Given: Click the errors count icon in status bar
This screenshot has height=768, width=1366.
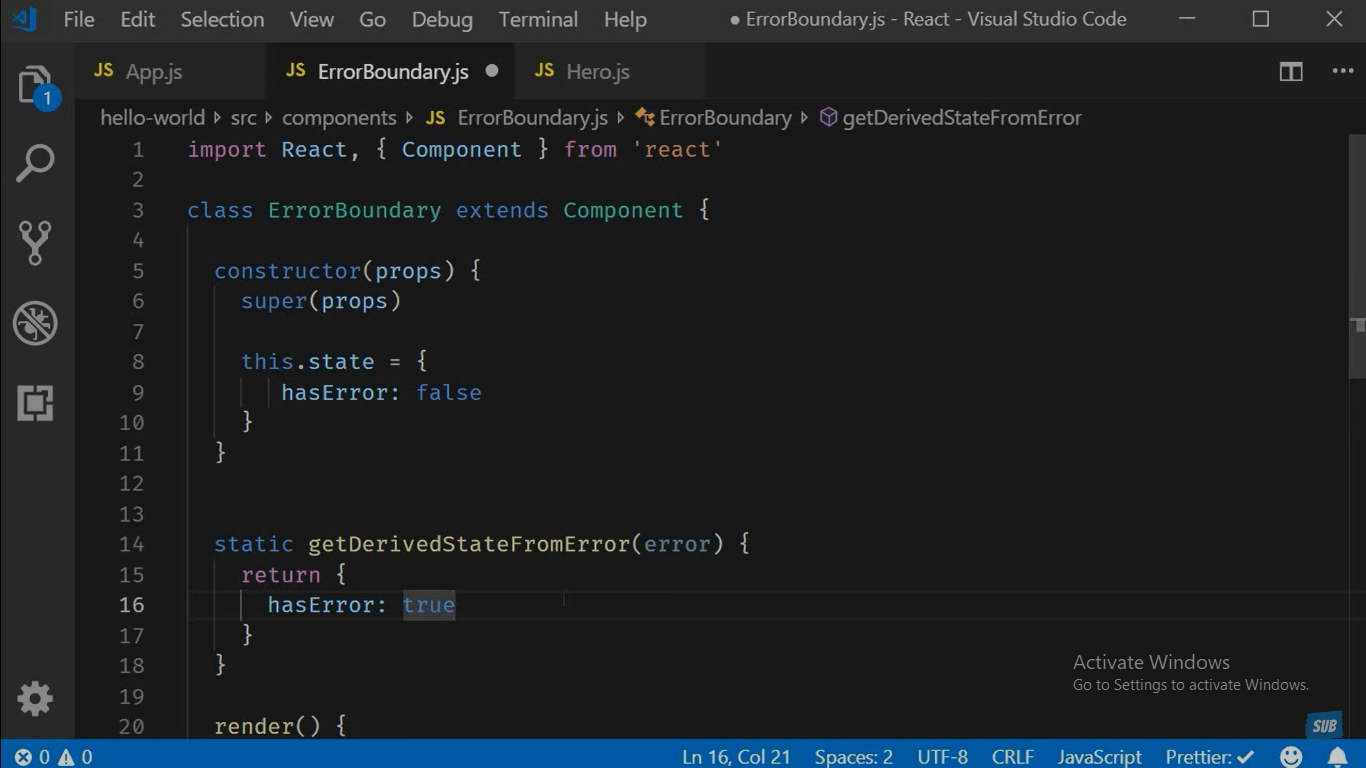Looking at the screenshot, I should (23, 757).
